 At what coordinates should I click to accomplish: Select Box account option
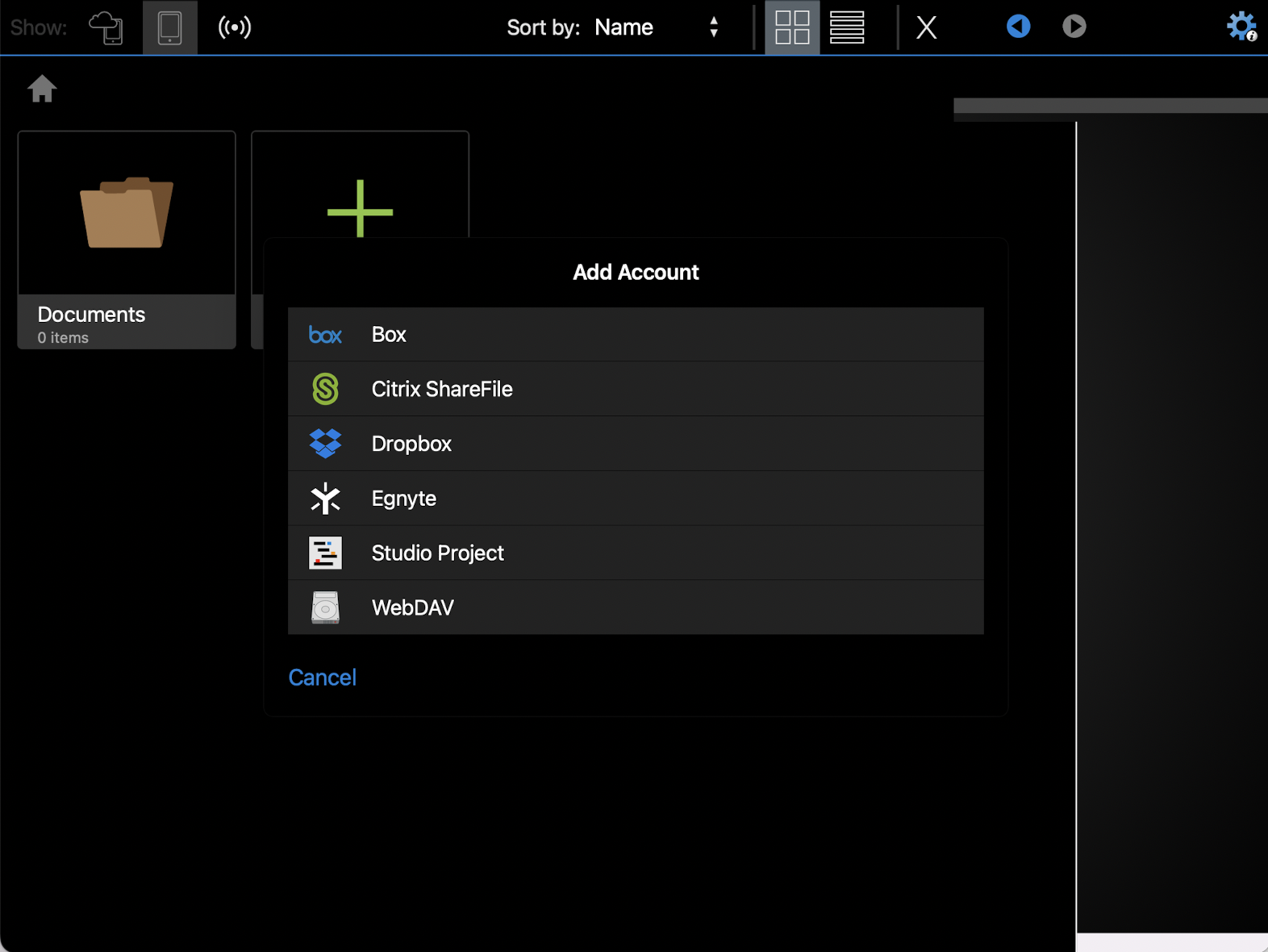pos(636,334)
